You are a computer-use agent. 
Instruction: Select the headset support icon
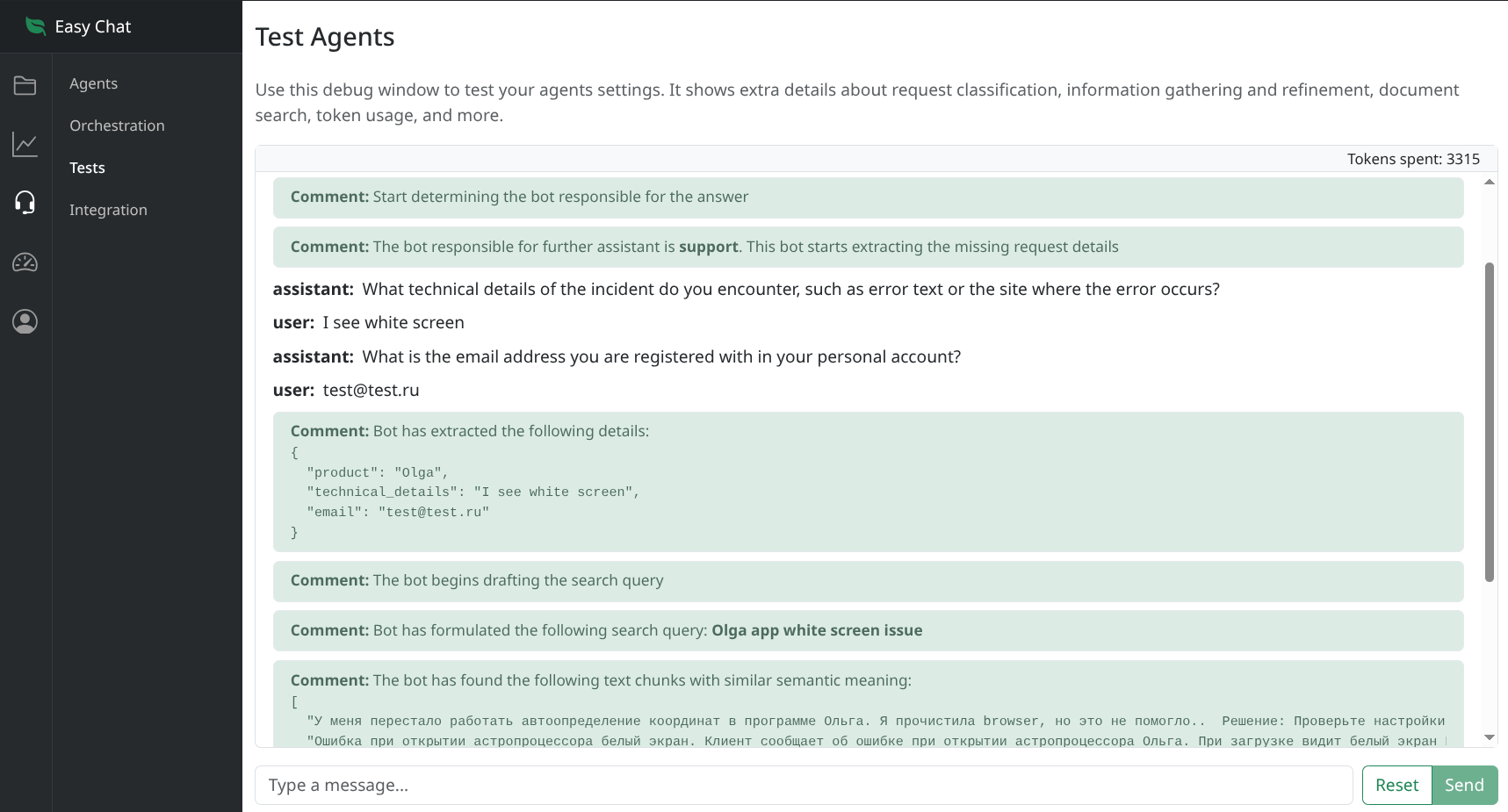click(x=25, y=203)
